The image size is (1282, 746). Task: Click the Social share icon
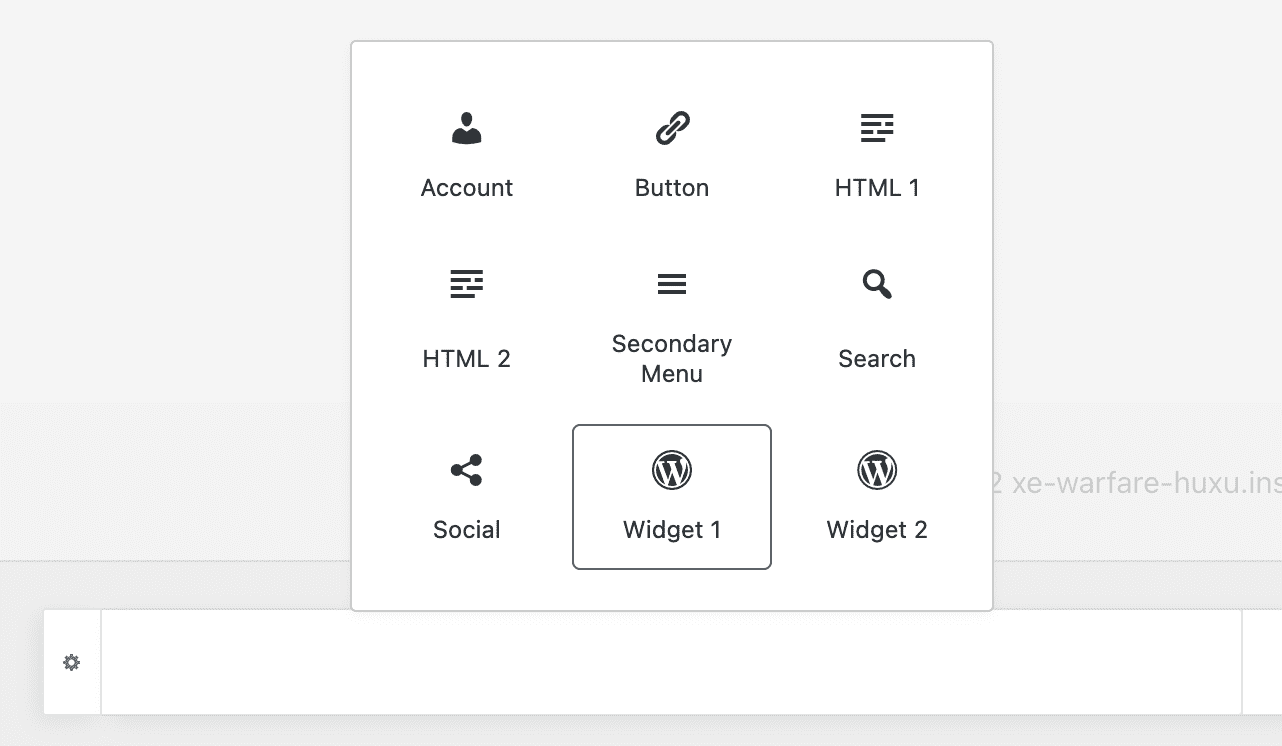pos(467,470)
